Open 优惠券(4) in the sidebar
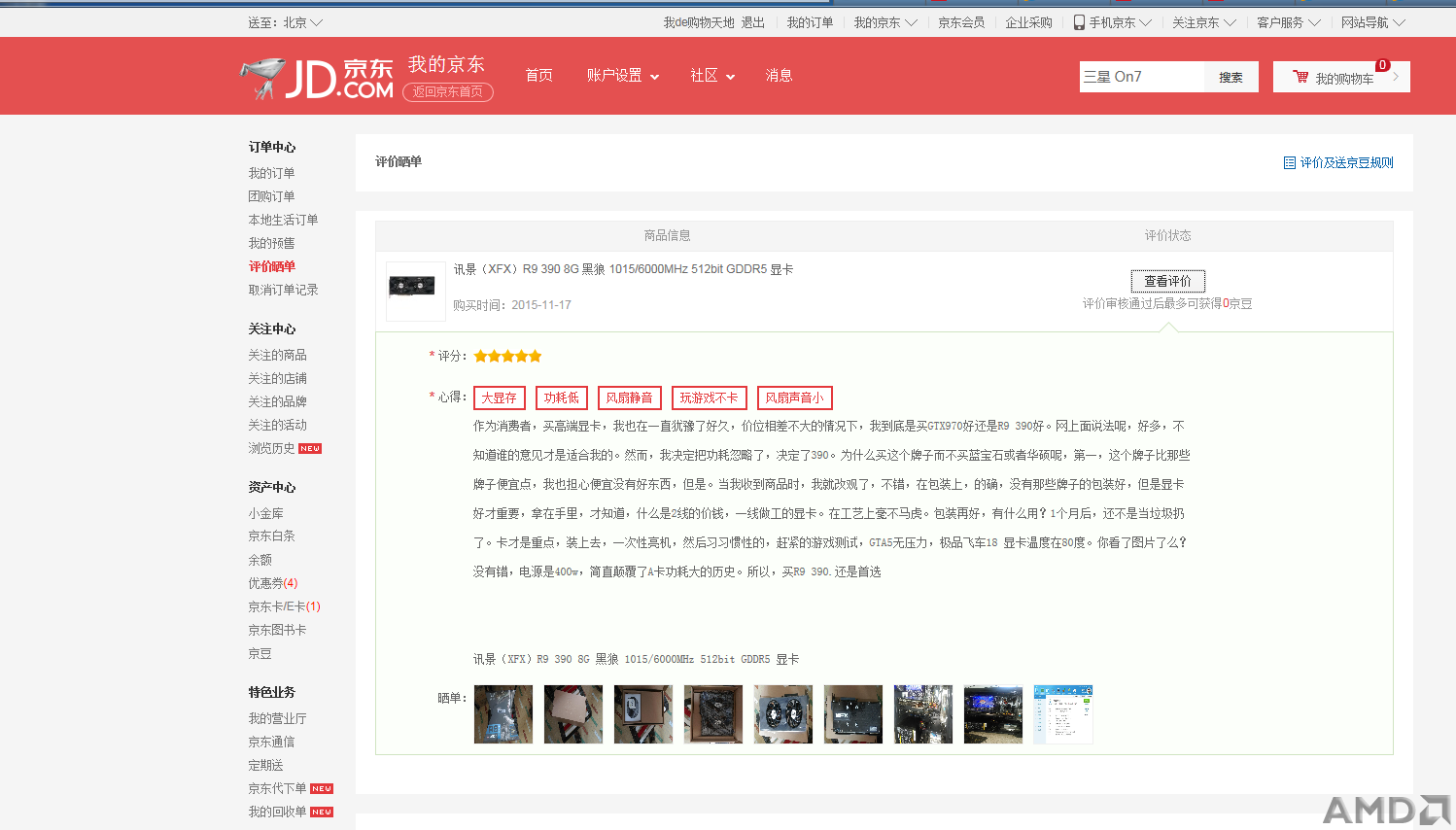Image resolution: width=1456 pixels, height=830 pixels. point(272,583)
